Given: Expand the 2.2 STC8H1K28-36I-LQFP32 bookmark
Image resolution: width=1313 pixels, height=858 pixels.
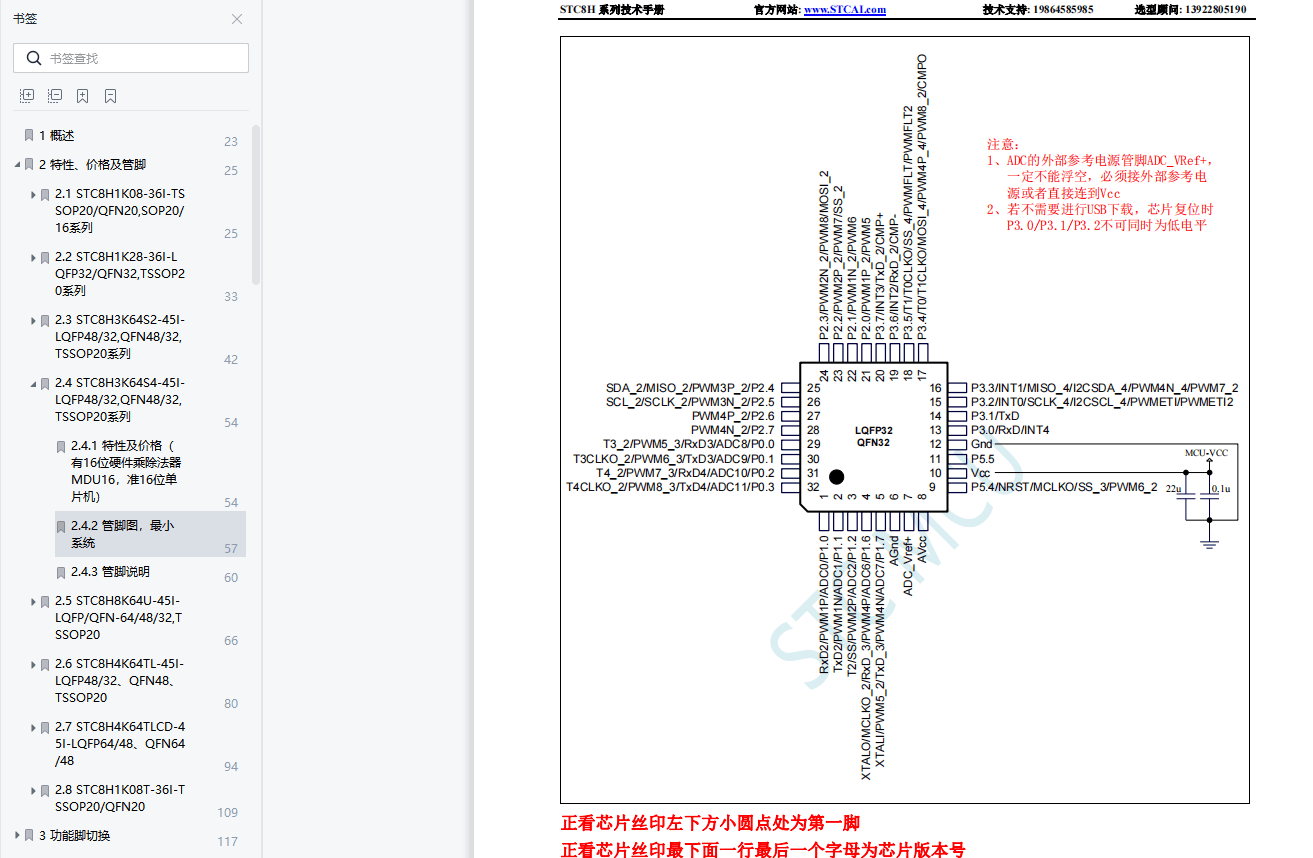Looking at the screenshot, I should 33,257.
